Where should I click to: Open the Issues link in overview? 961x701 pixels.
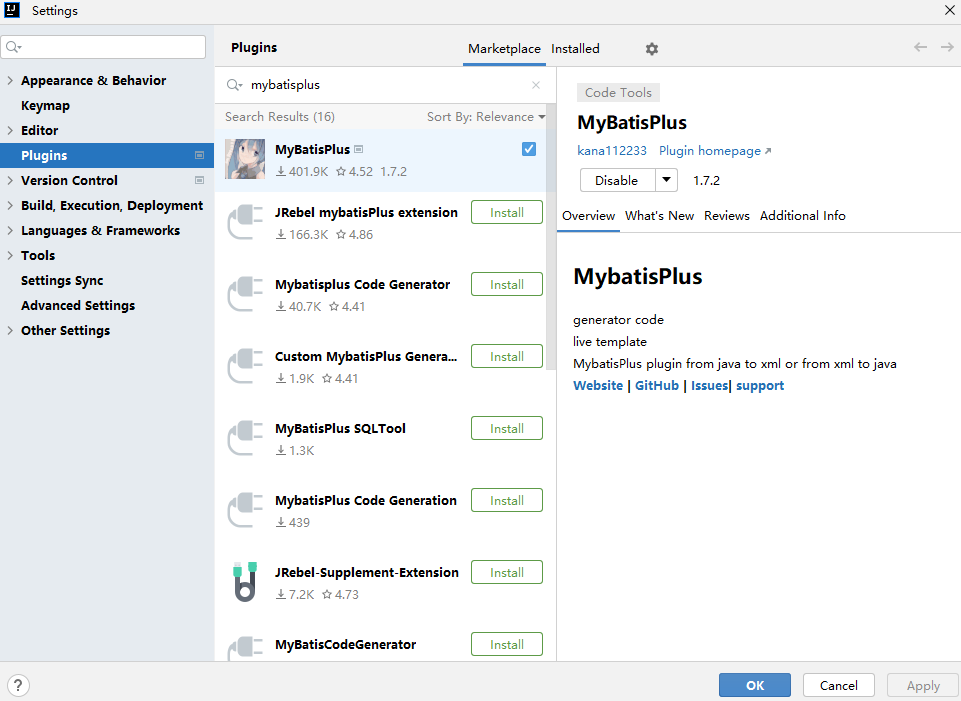709,385
